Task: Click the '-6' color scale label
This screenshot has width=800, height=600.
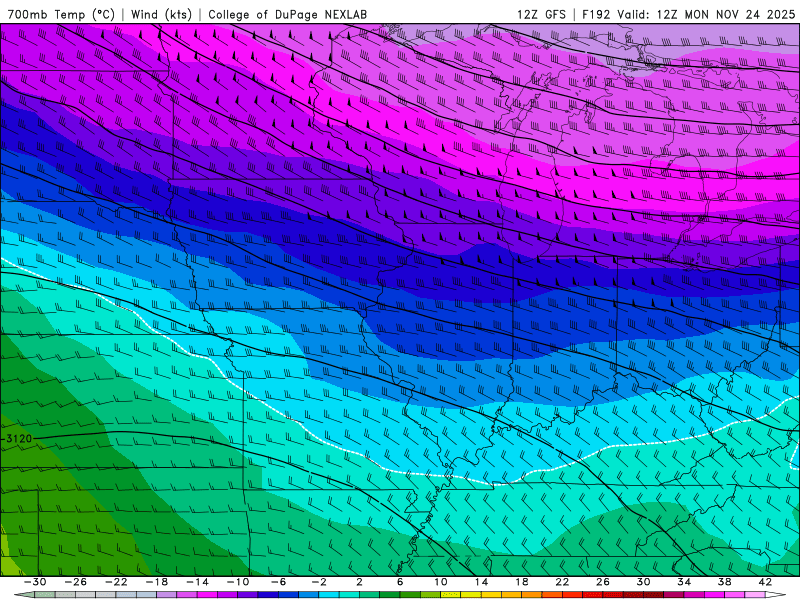Action: tap(279, 582)
